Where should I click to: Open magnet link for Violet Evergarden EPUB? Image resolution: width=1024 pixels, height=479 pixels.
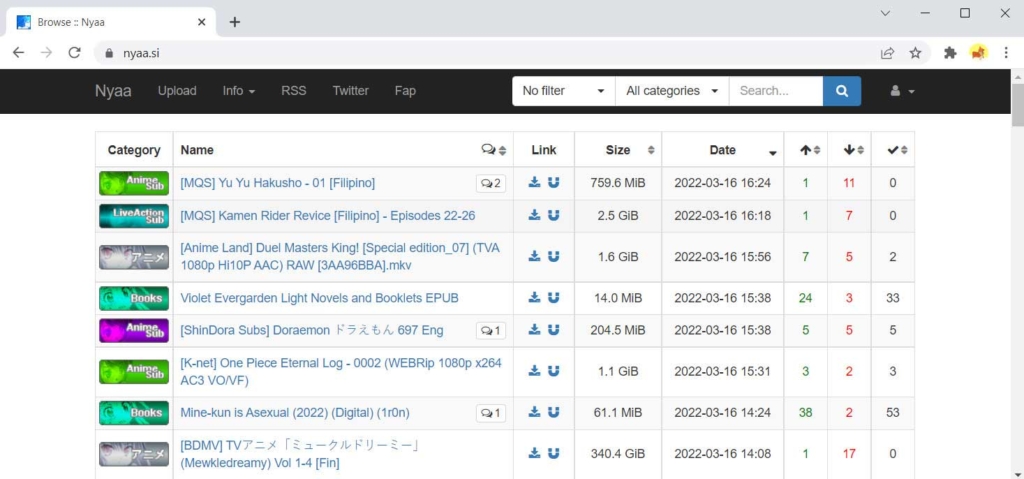pyautogui.click(x=554, y=297)
